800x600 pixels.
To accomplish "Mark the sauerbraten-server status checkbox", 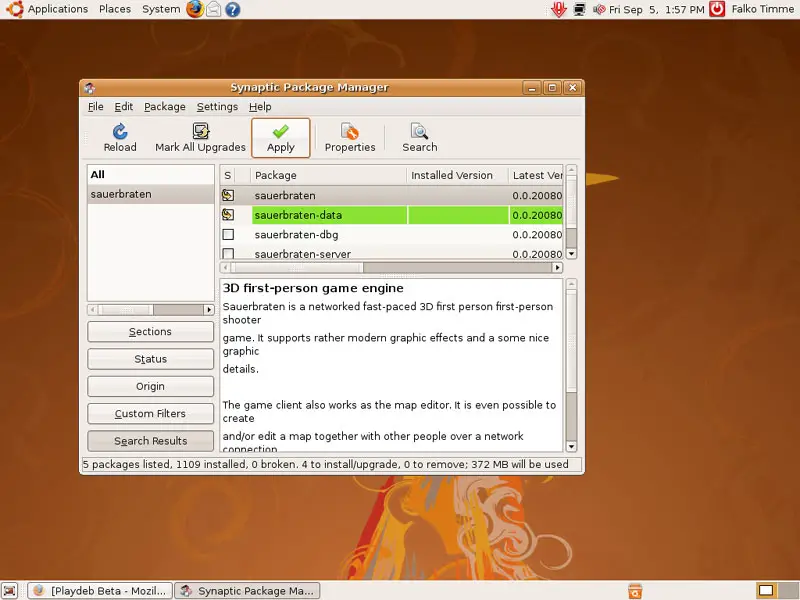I will pyautogui.click(x=228, y=253).
